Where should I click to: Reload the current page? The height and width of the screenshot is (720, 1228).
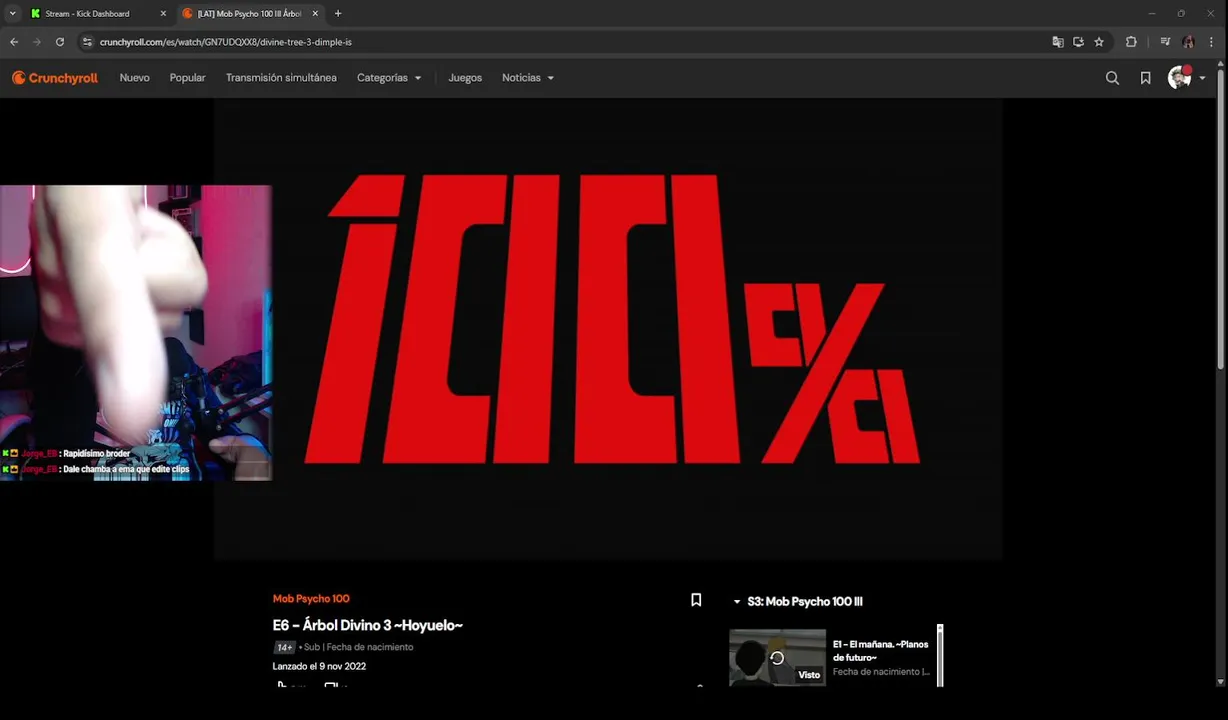point(60,42)
